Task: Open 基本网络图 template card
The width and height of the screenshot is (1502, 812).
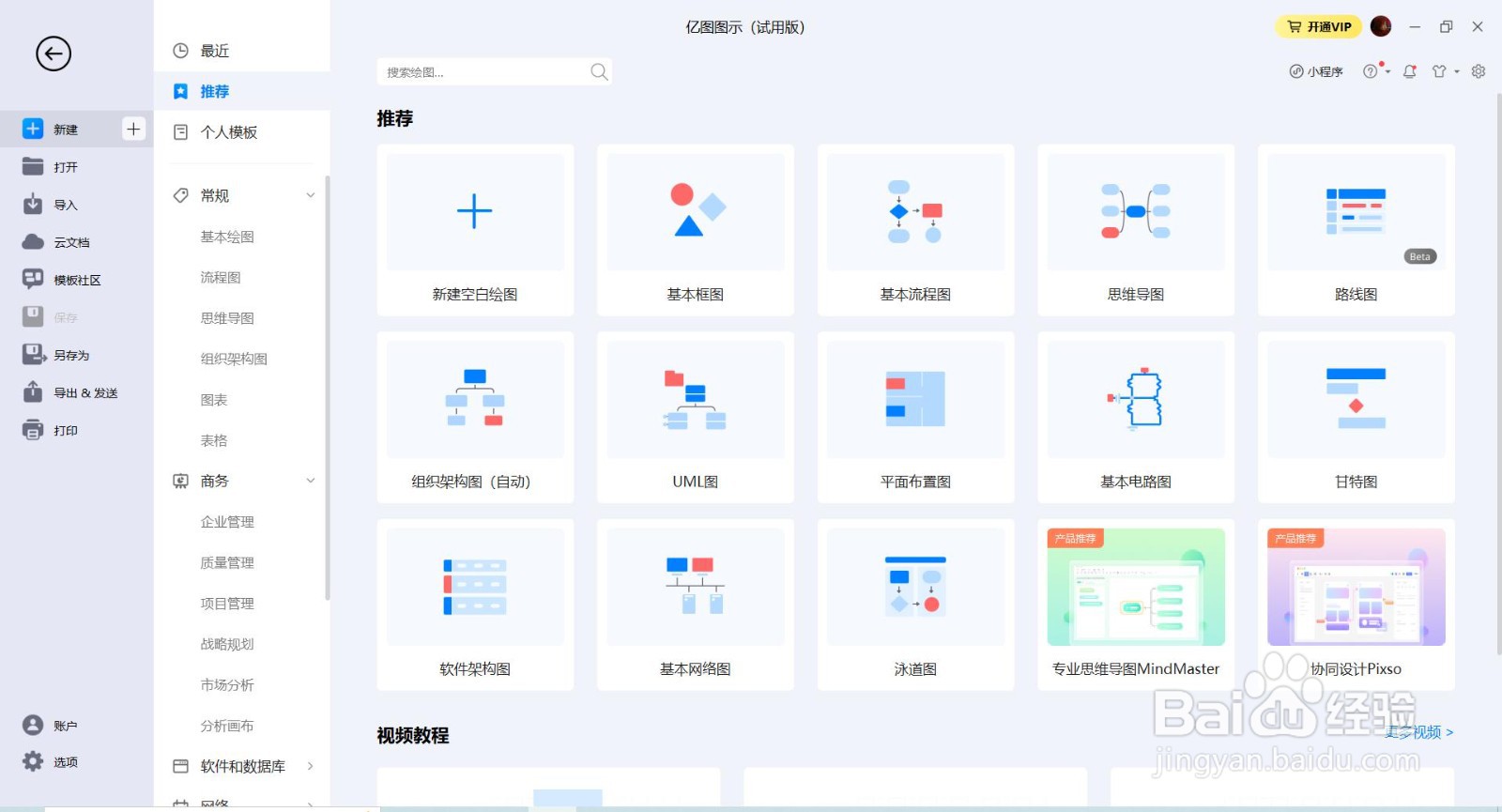Action: click(x=696, y=605)
